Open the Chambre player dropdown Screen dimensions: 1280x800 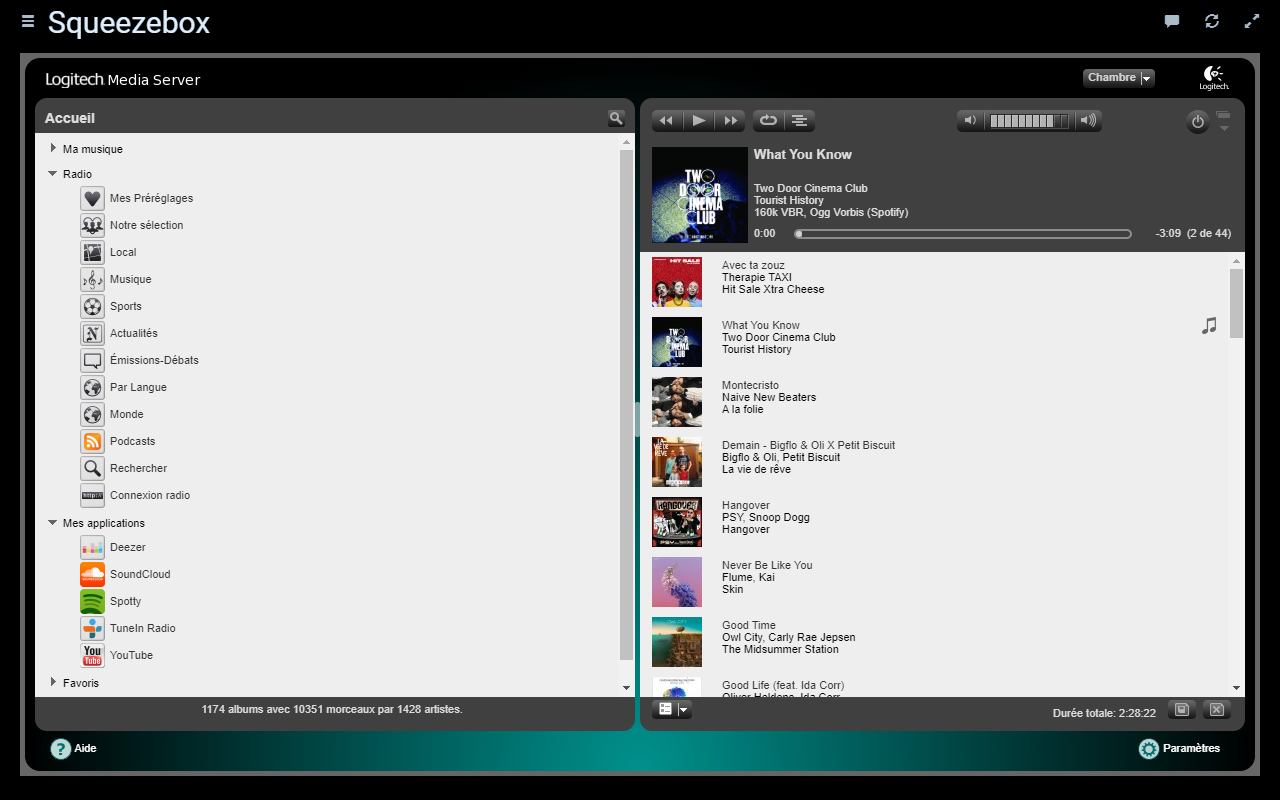coord(1119,78)
